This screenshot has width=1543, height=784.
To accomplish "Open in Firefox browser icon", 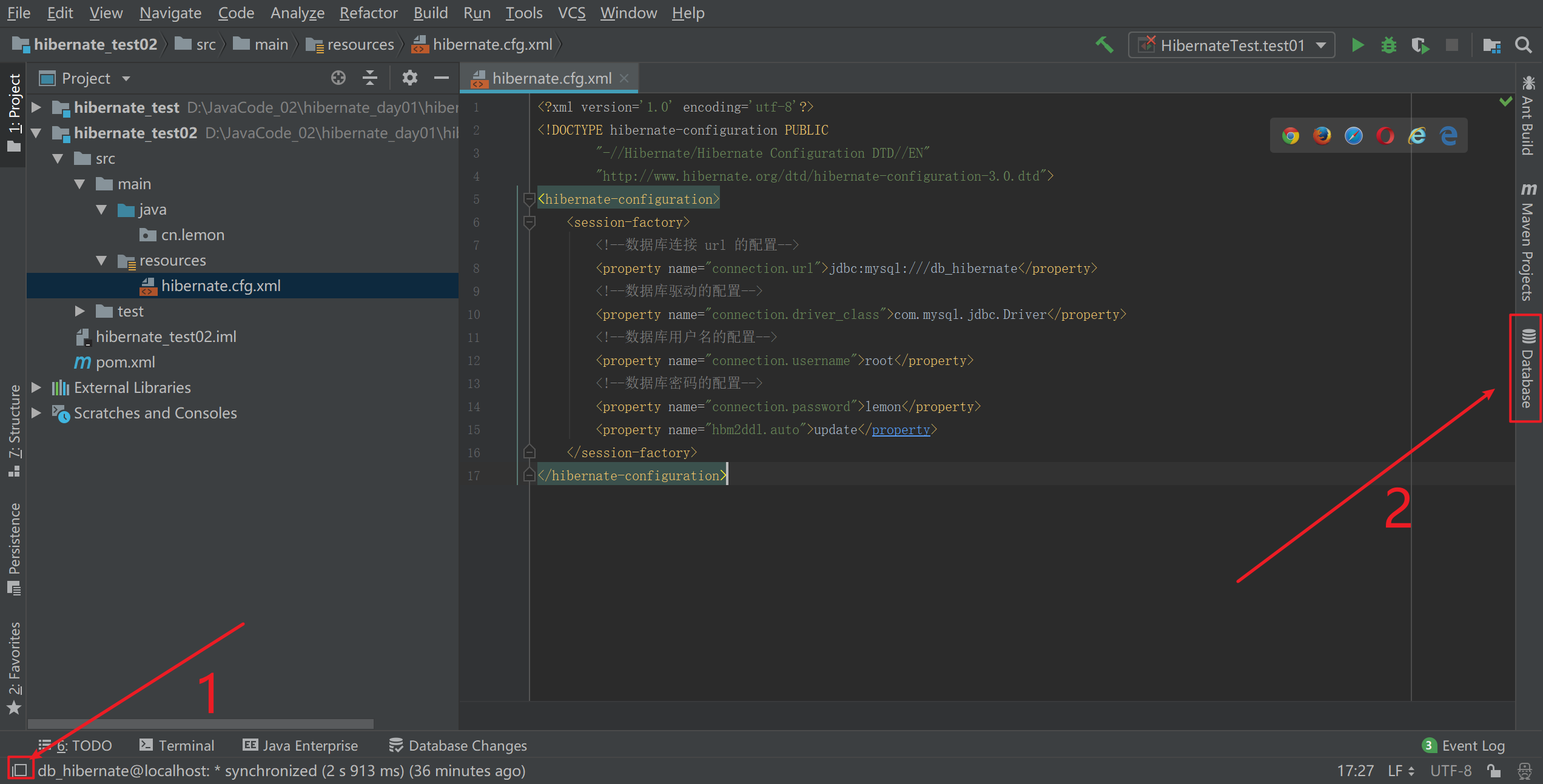I will 1322,136.
